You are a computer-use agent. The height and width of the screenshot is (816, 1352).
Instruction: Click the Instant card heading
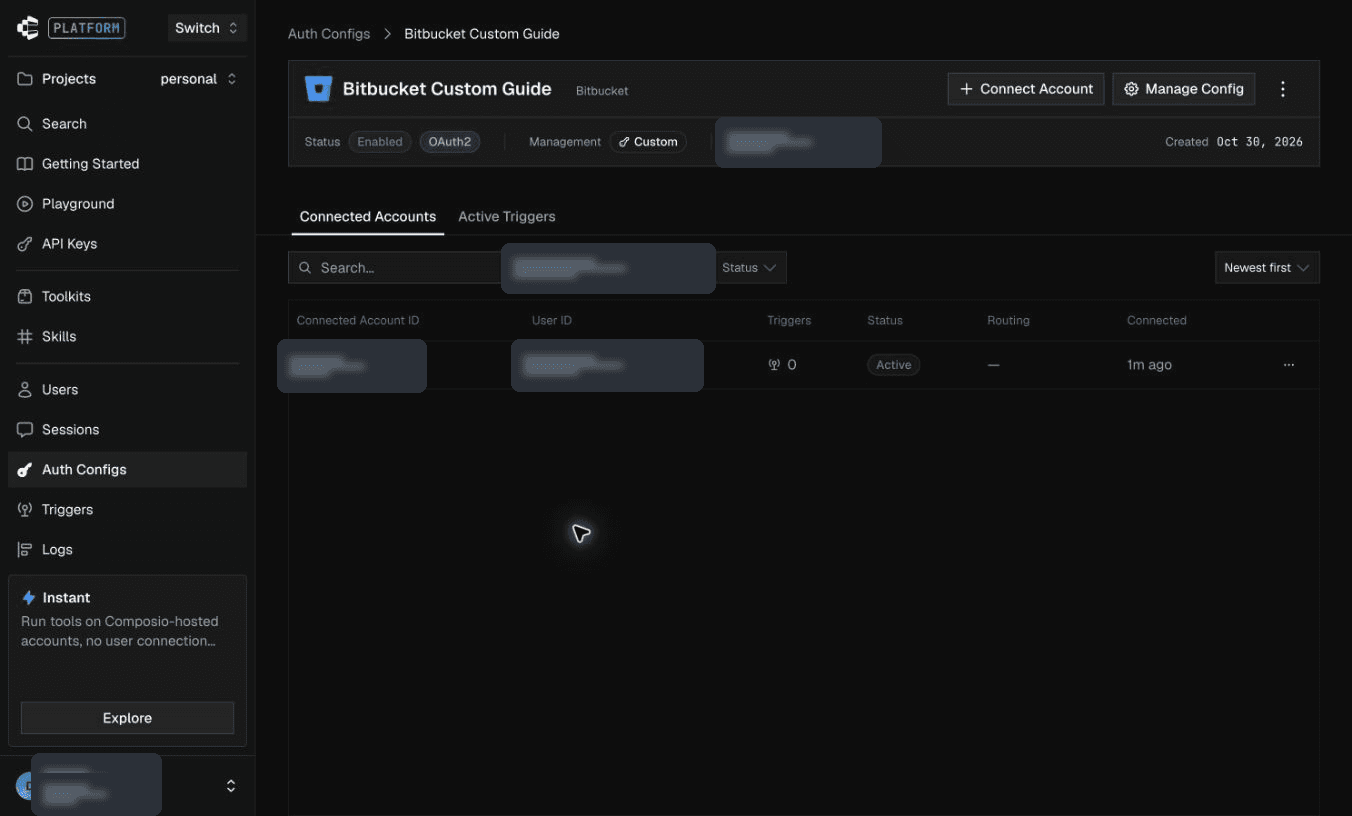(66, 598)
